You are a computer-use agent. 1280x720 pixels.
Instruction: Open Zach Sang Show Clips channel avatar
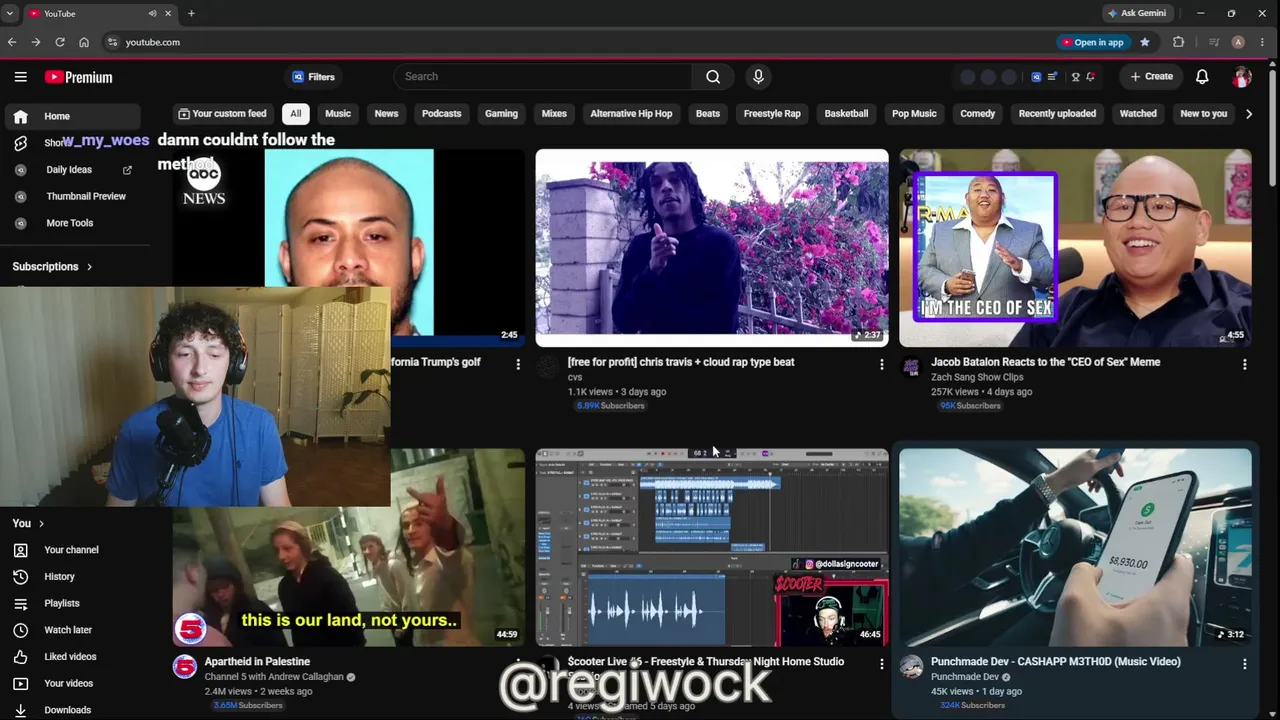point(911,368)
